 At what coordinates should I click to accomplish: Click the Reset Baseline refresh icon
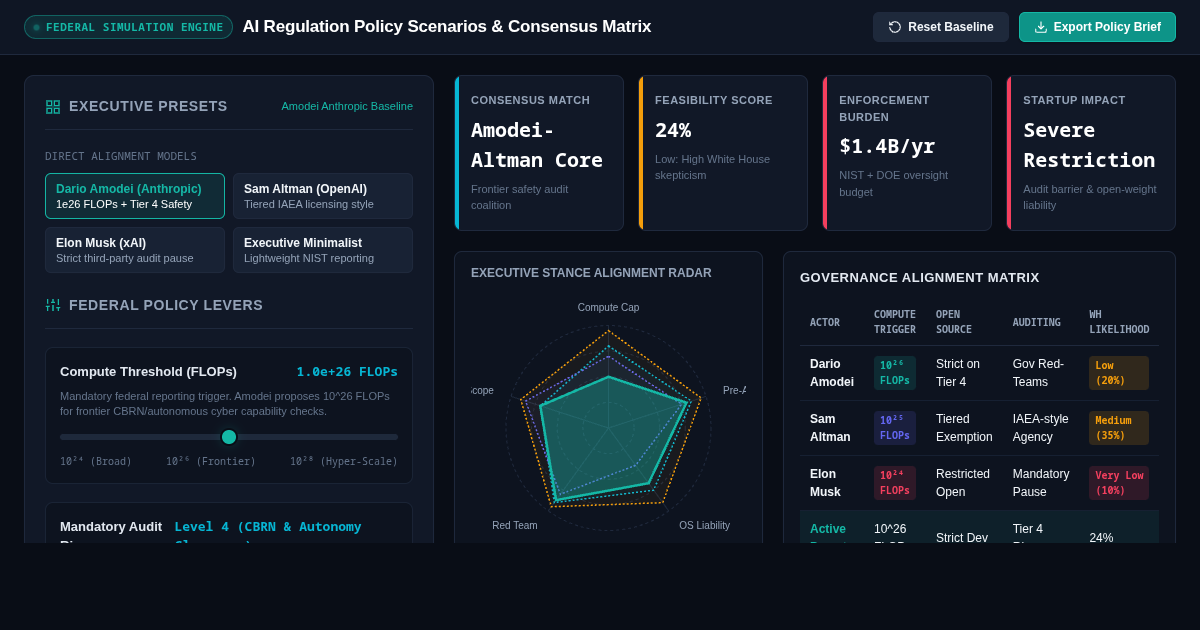[895, 27]
